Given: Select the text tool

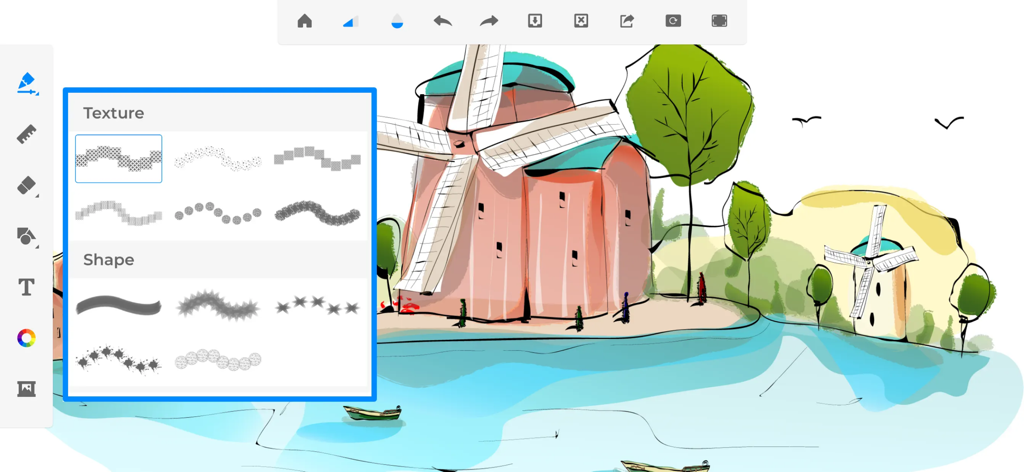Looking at the screenshot, I should click(26, 287).
